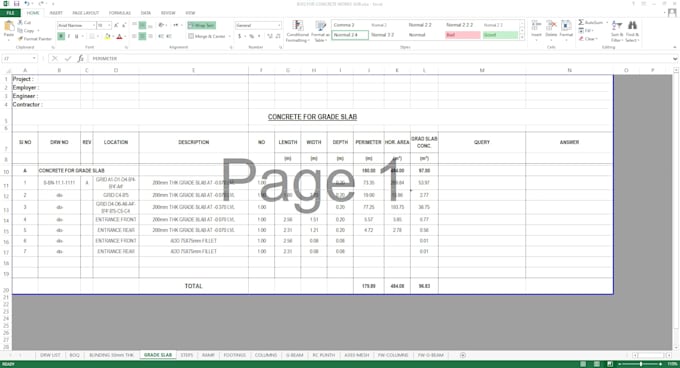
Task: Switch to the FORMULAS ribbon tab
Action: pyautogui.click(x=120, y=13)
